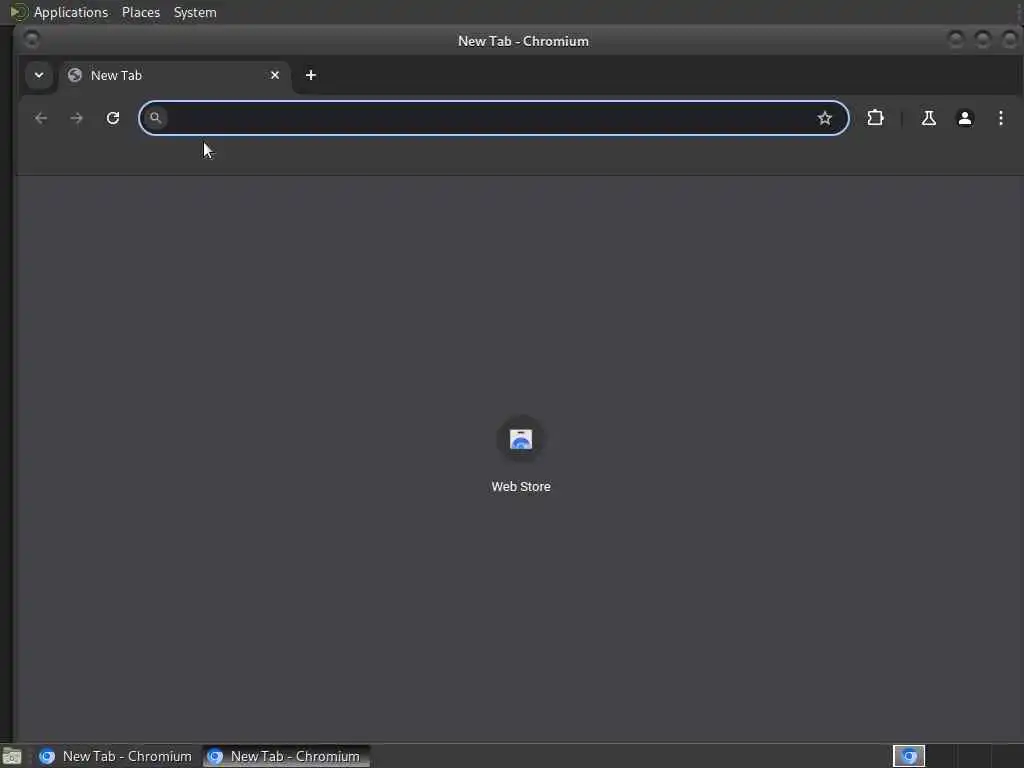Open the profile avatar menu

click(x=965, y=118)
